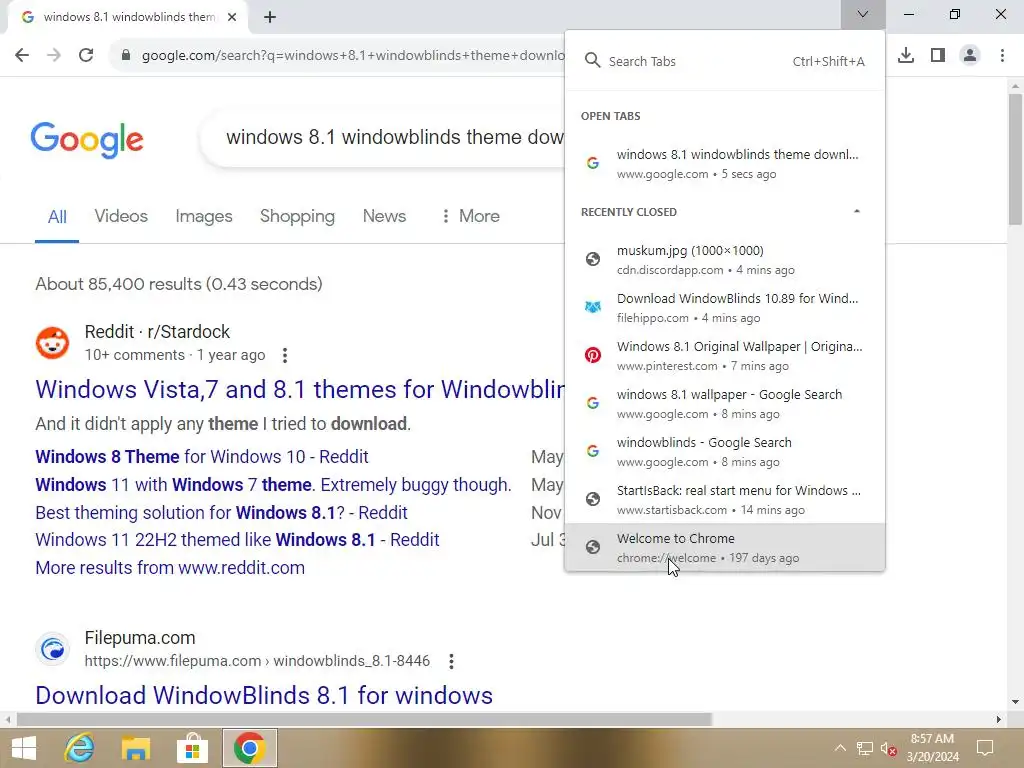The image size is (1024, 768).
Task: Click the Filepuma result favicon
Action: coord(52,649)
